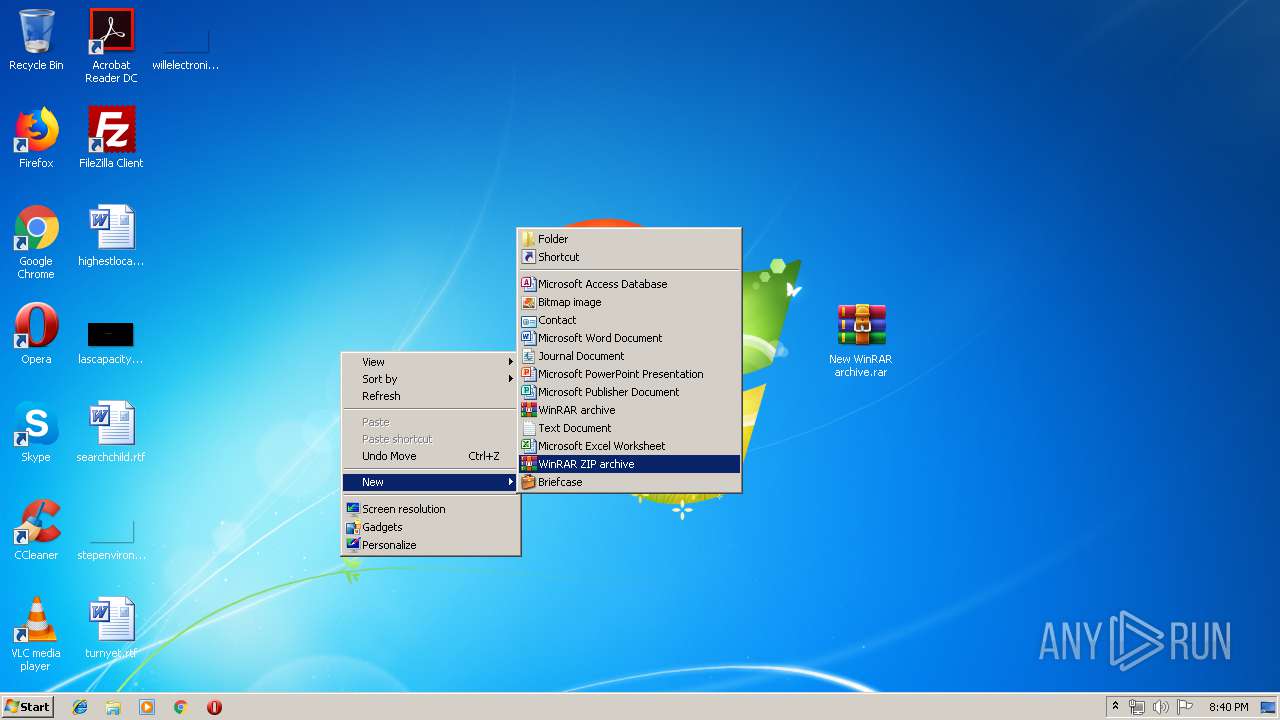Click the Show desktop button
The image size is (1280, 720).
(1270, 707)
